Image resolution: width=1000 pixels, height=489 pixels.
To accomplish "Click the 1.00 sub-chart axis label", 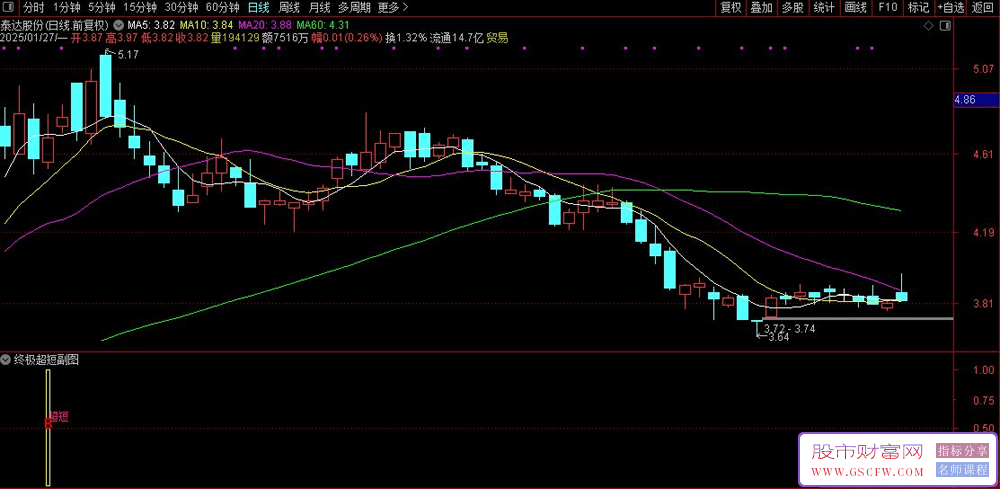I will pos(985,370).
